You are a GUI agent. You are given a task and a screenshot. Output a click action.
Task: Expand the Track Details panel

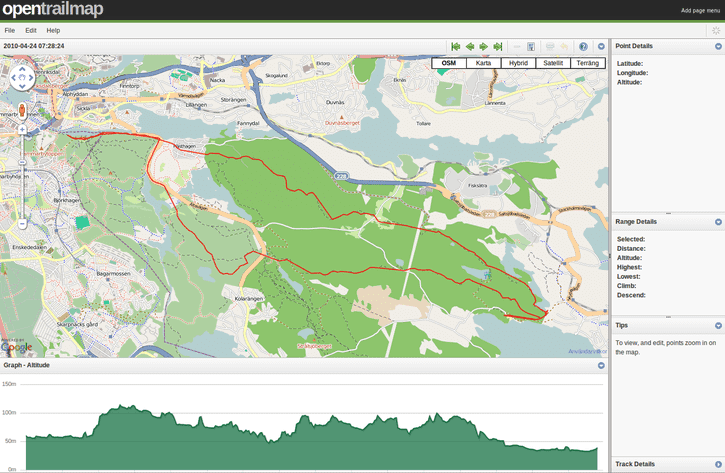coord(718,464)
